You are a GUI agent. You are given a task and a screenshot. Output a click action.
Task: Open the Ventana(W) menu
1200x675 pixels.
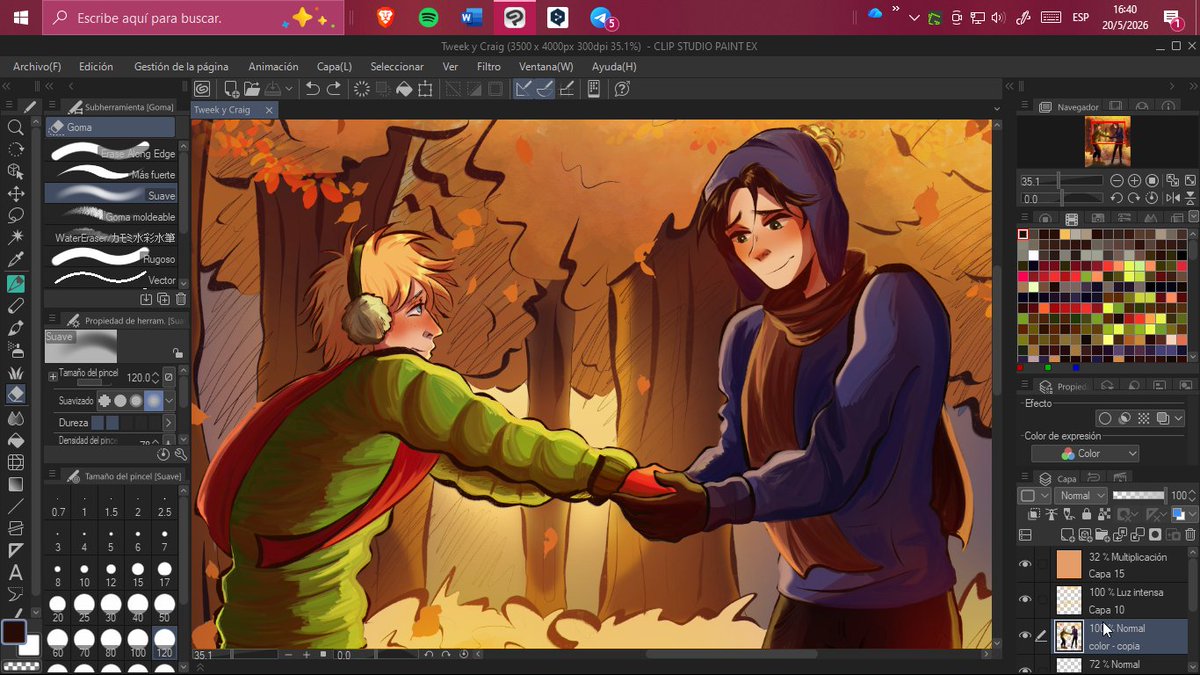(546, 67)
